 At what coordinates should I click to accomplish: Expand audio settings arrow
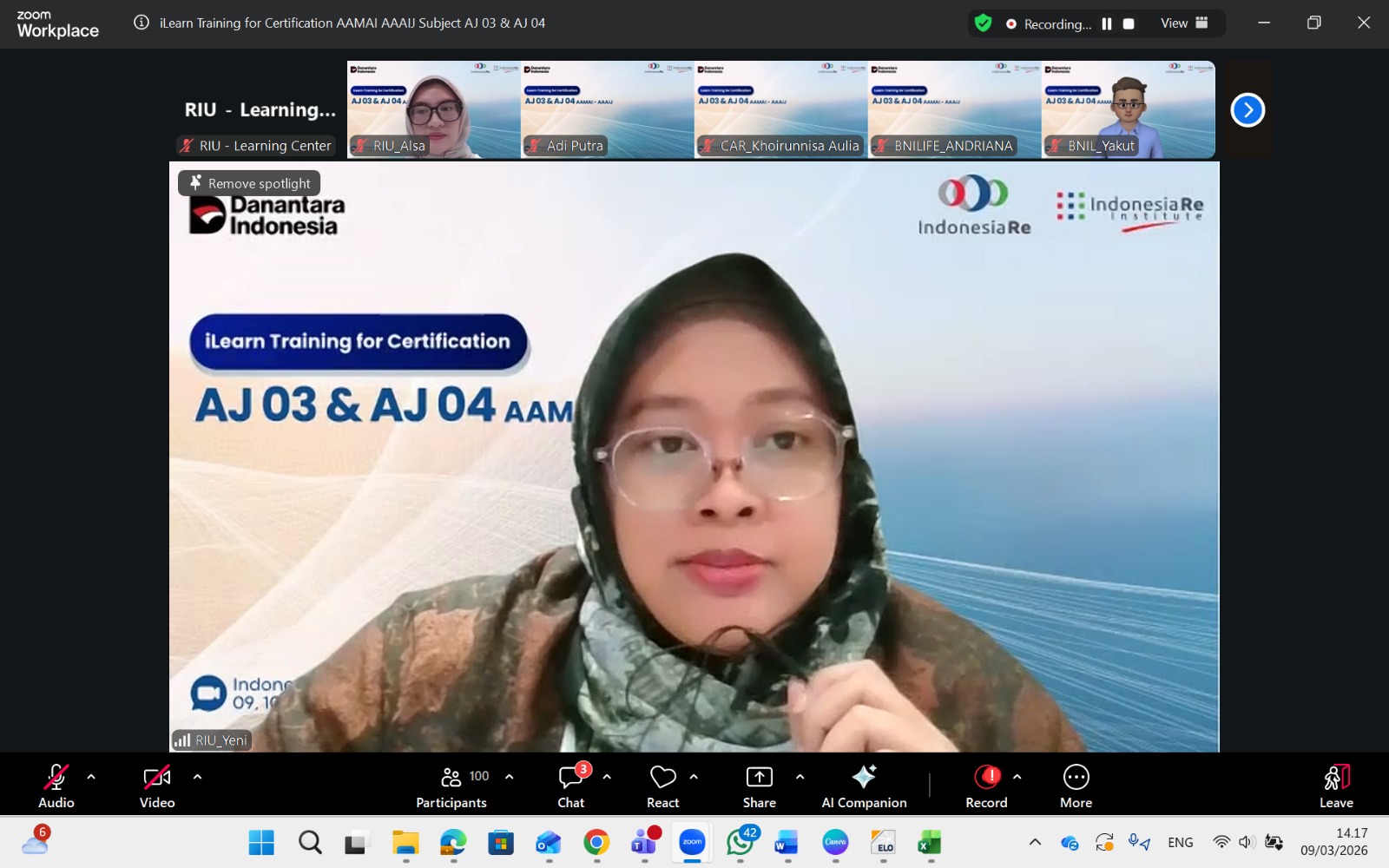coord(91,777)
